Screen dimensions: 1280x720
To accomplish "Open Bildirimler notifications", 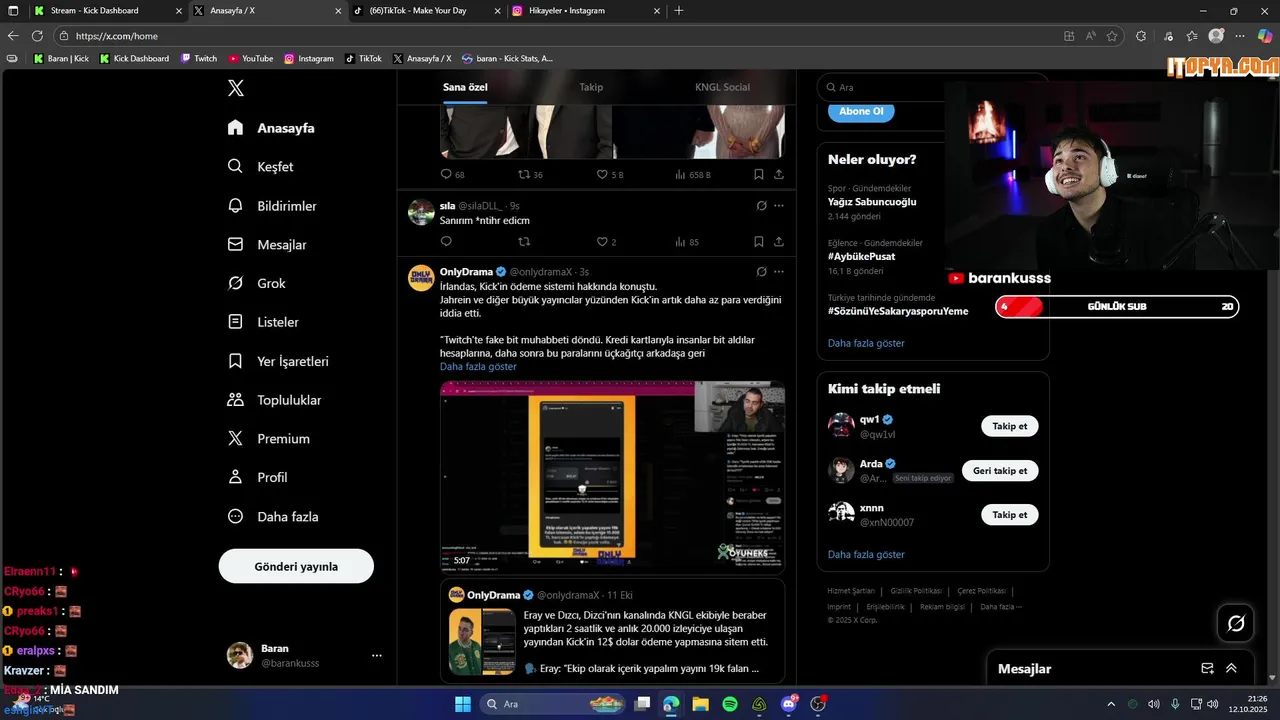I will point(271,206).
